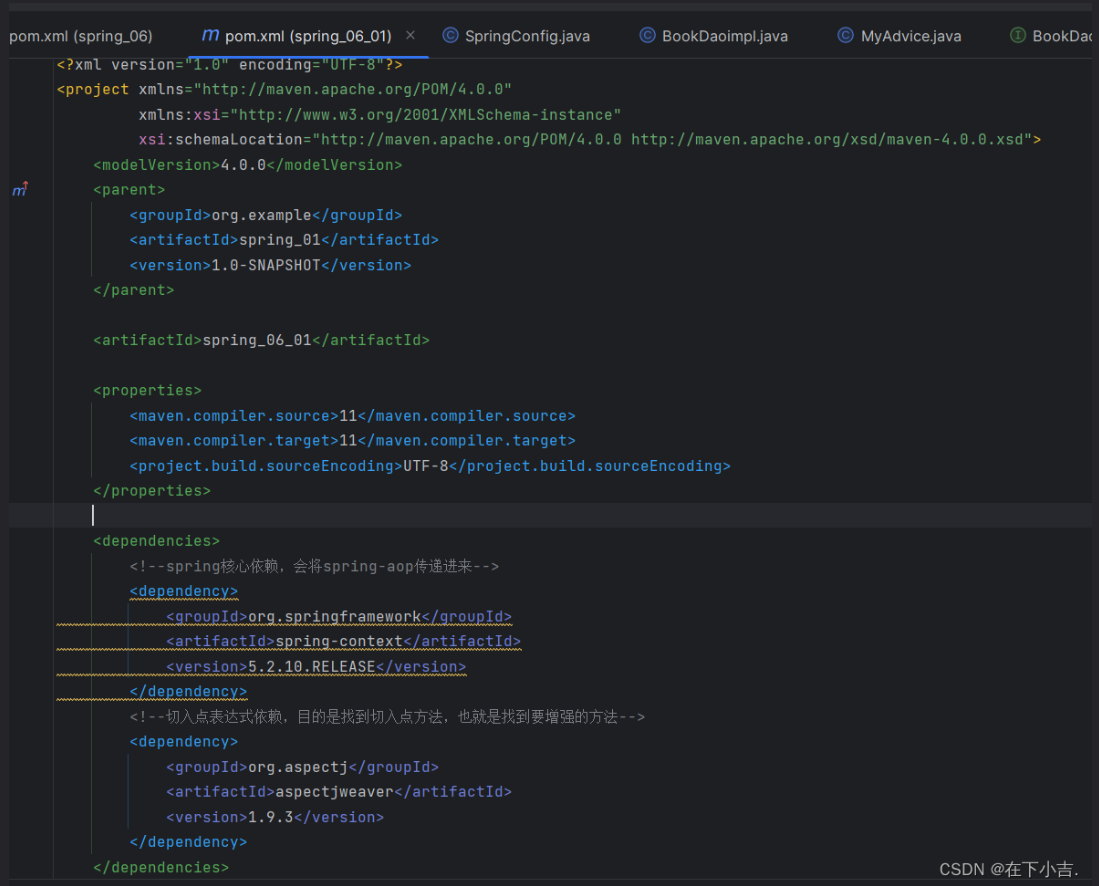Click the interface icon on BookDao tab
The height and width of the screenshot is (886, 1099).
(x=1017, y=35)
